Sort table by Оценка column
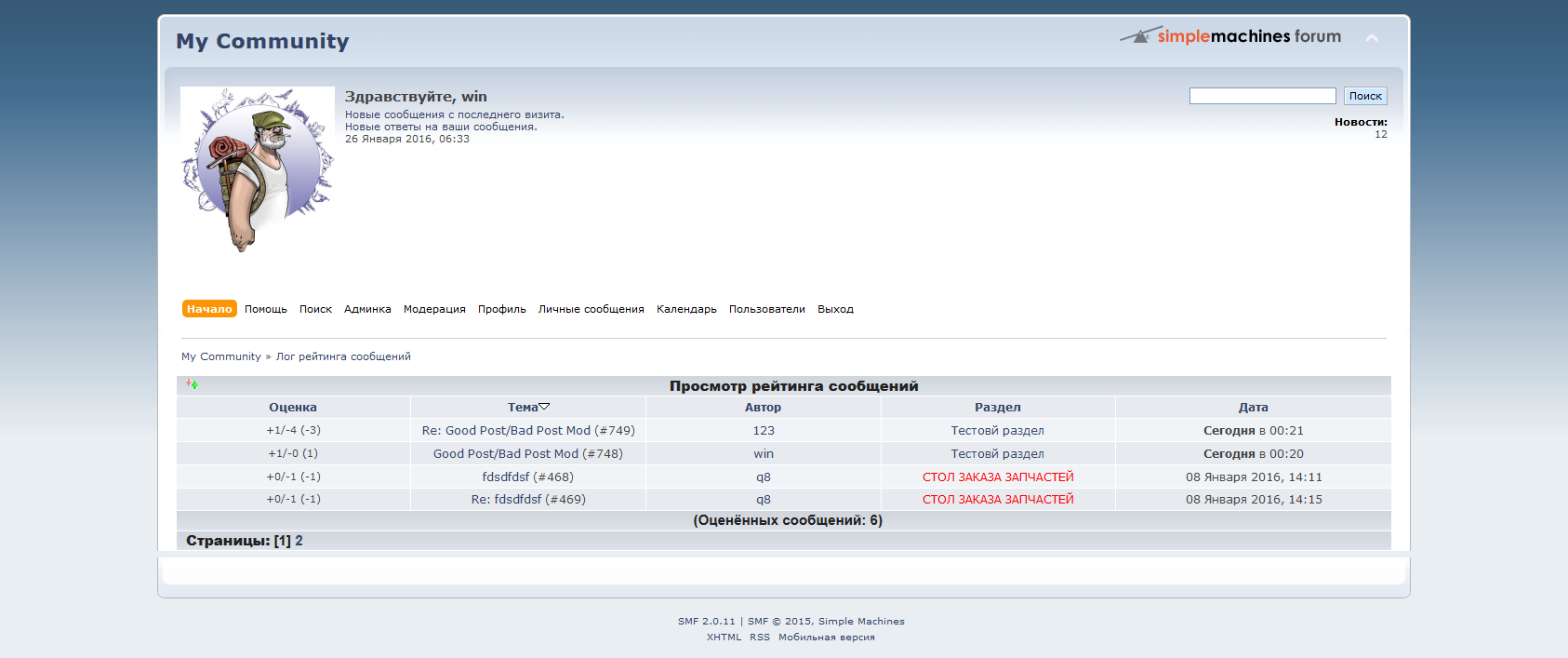The image size is (1568, 658). coord(293,407)
